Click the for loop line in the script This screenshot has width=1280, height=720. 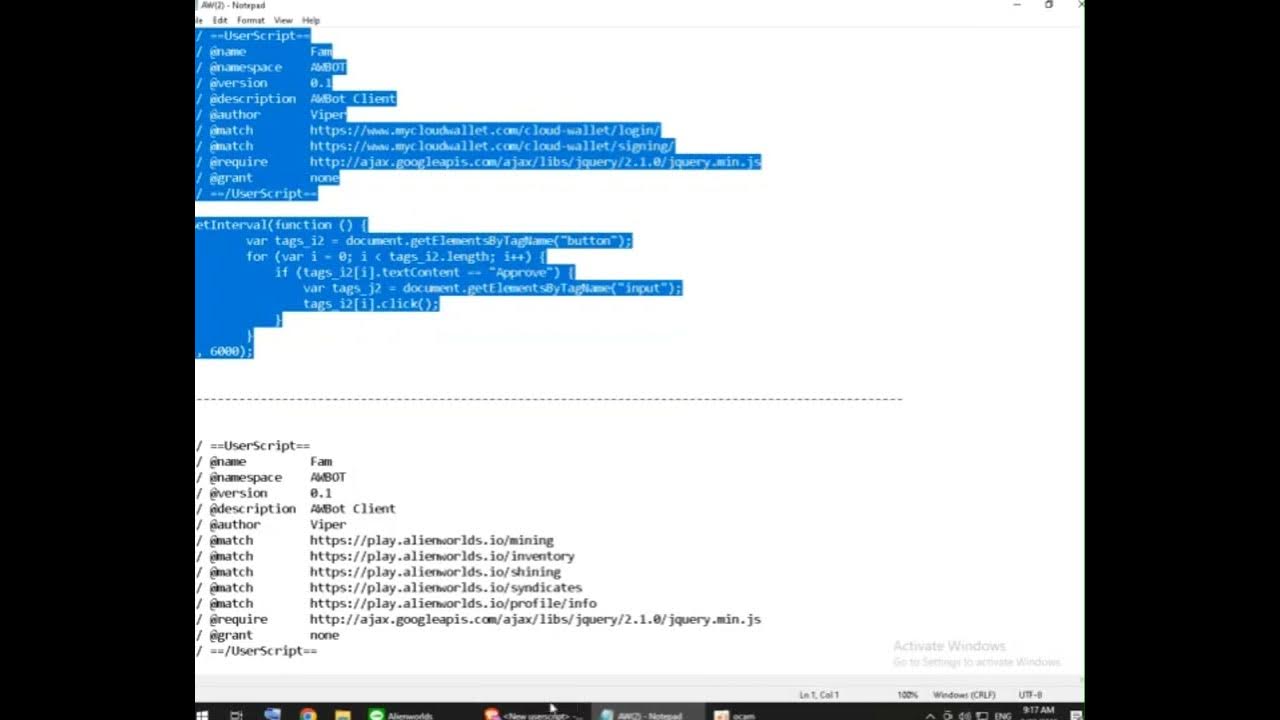point(395,257)
